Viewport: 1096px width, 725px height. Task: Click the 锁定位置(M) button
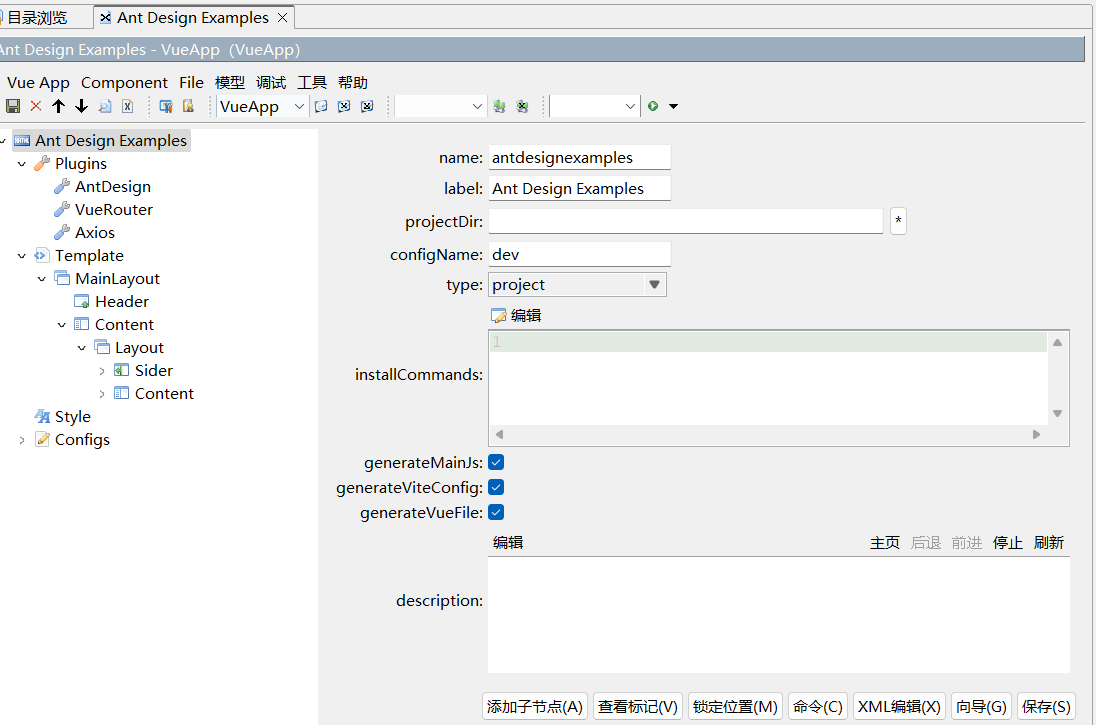[x=735, y=707]
